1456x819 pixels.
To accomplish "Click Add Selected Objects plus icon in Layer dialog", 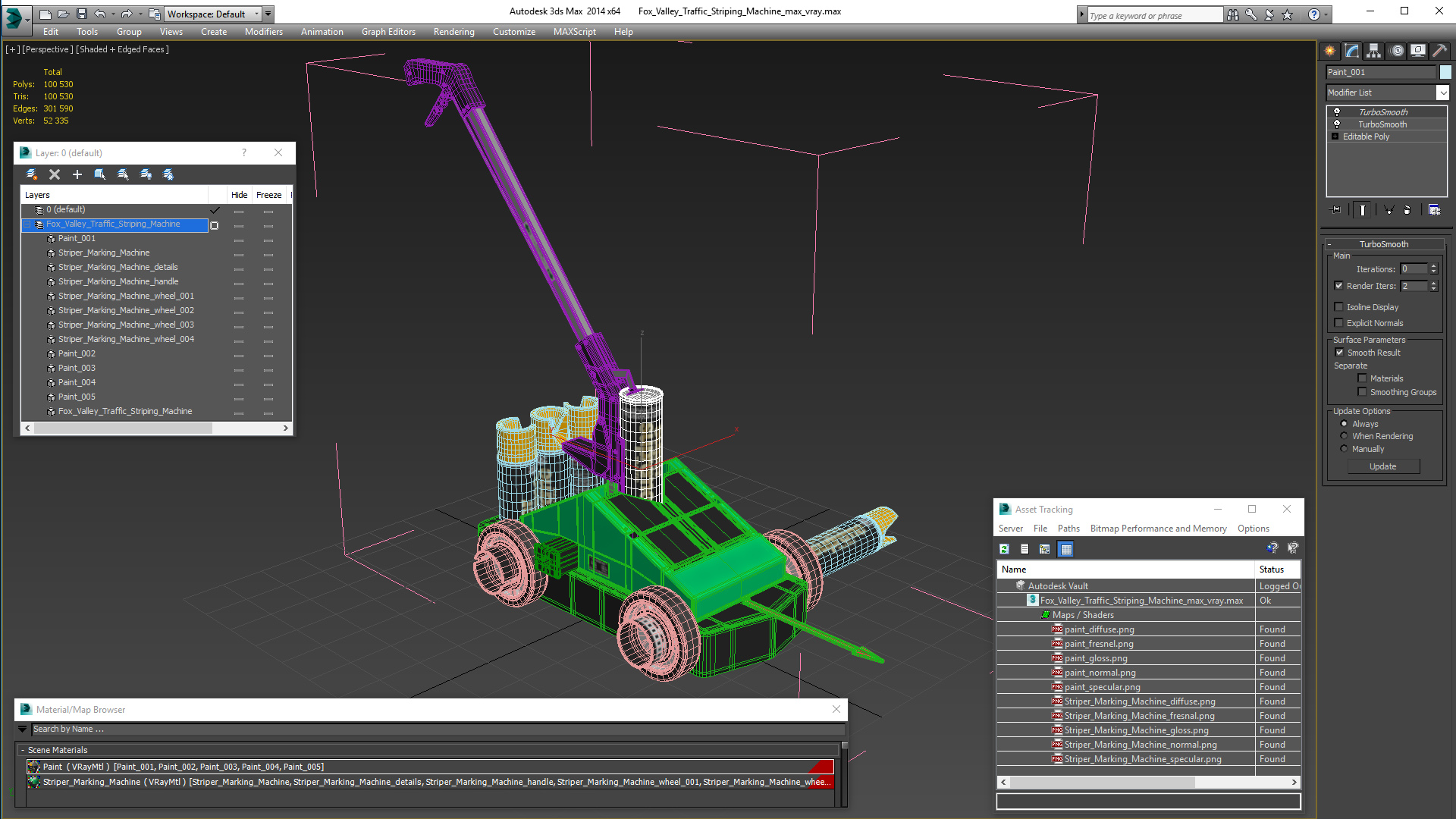I will point(77,174).
